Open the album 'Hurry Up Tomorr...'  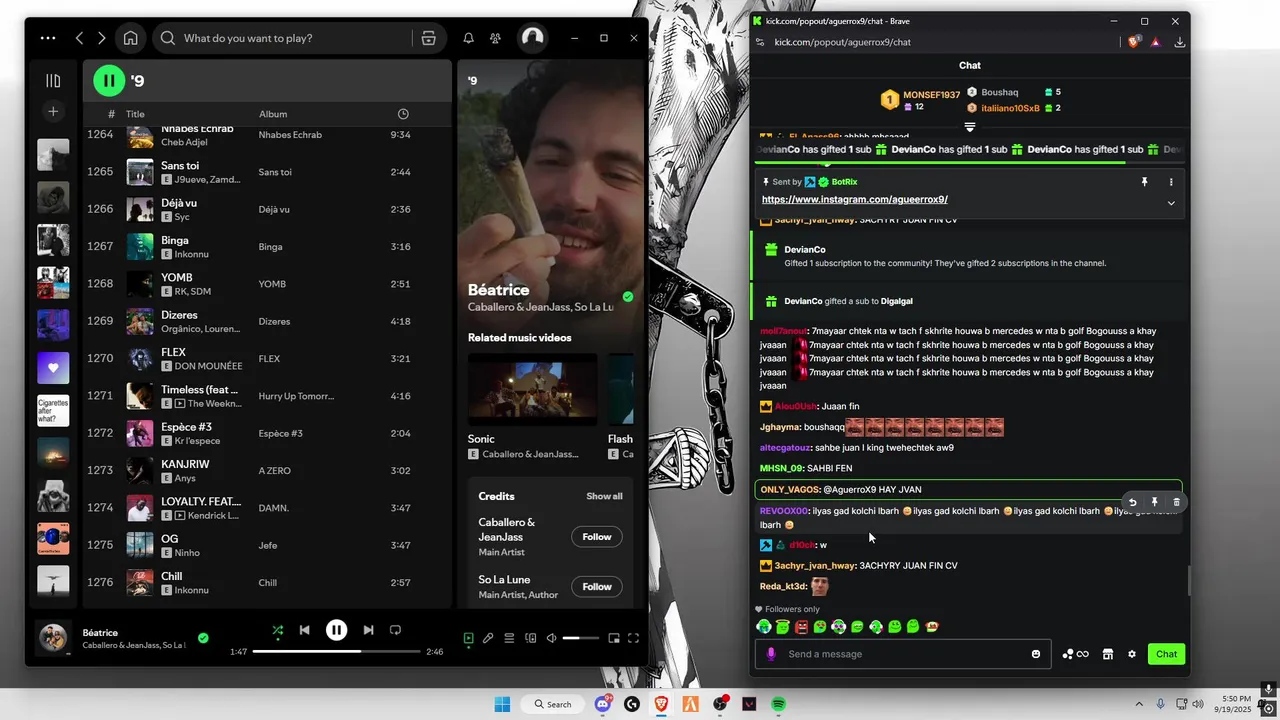[x=296, y=396]
